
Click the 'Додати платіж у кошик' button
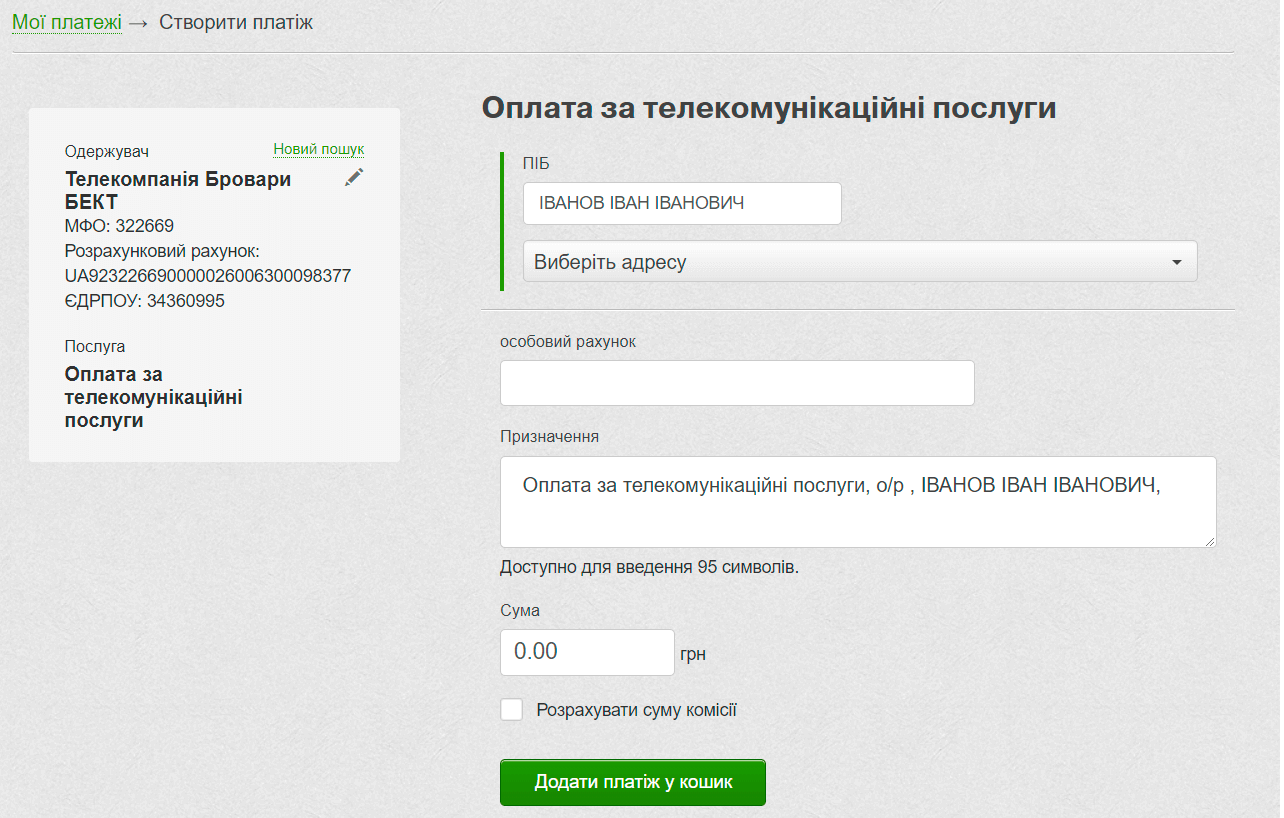(633, 782)
